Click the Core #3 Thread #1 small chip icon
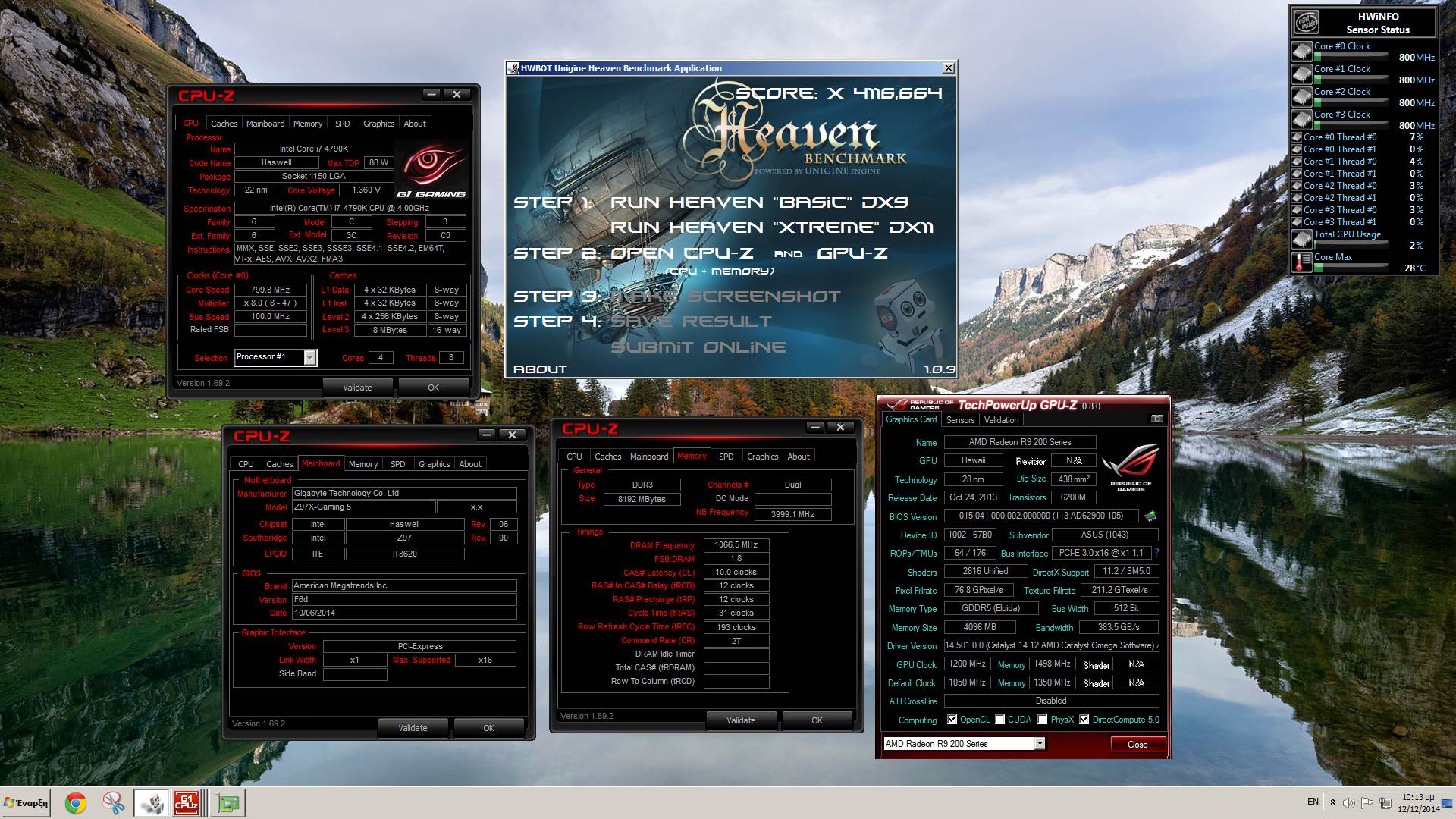Viewport: 1456px width, 819px height. tap(1297, 222)
